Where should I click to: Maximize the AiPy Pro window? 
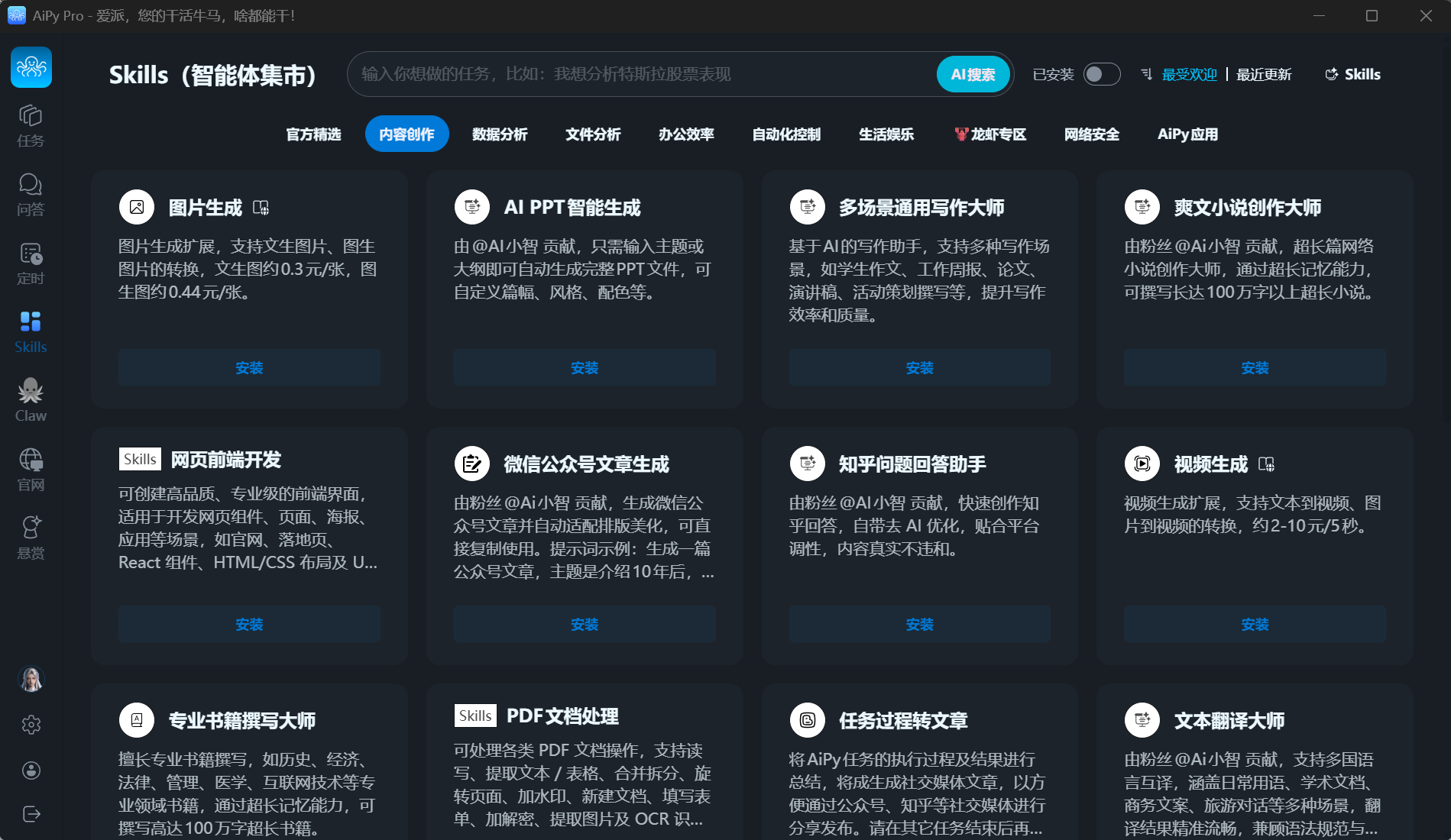click(x=1372, y=16)
